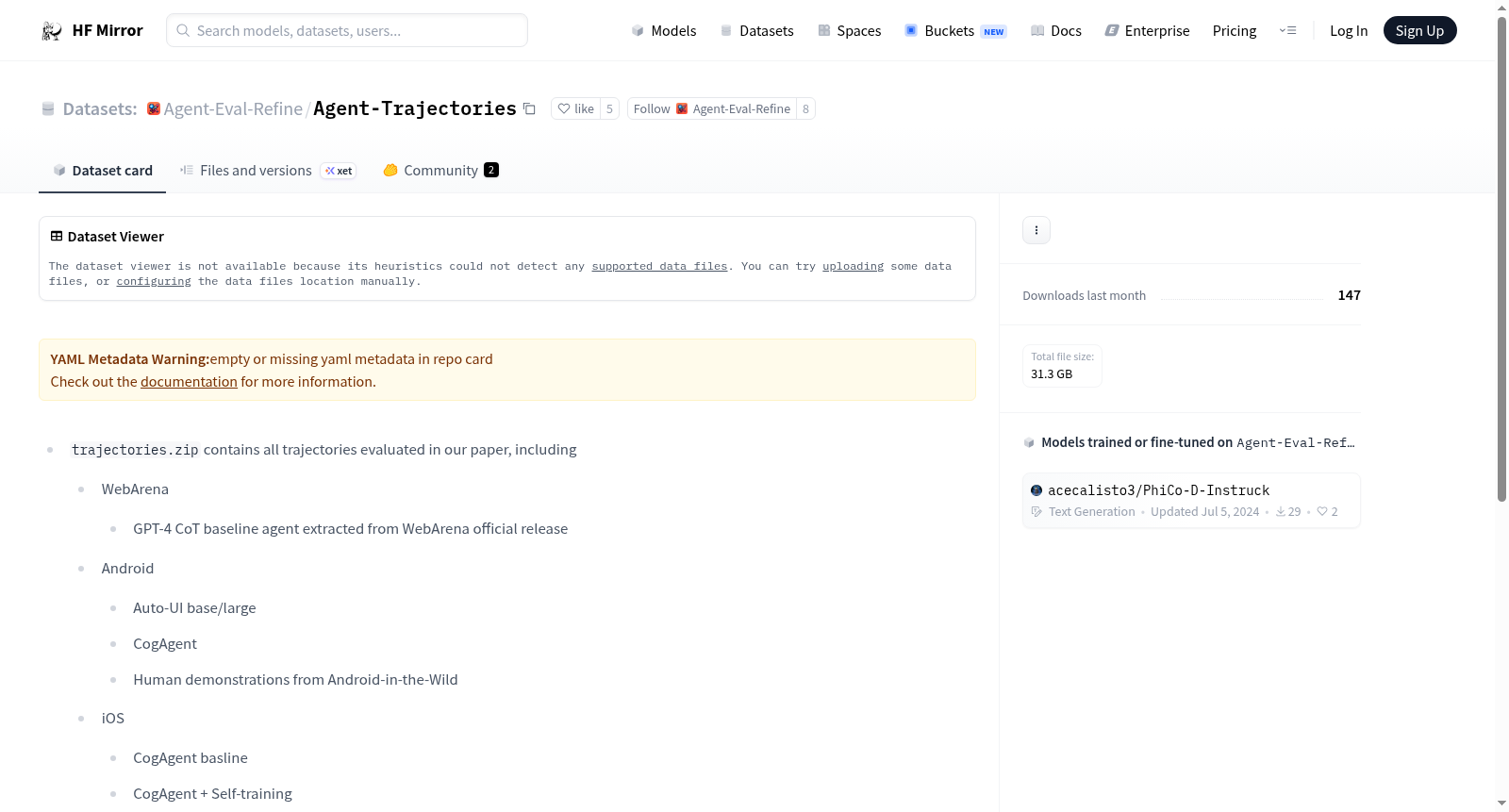Open the Community tab
Screen dimensions: 1509x812
coord(441,171)
